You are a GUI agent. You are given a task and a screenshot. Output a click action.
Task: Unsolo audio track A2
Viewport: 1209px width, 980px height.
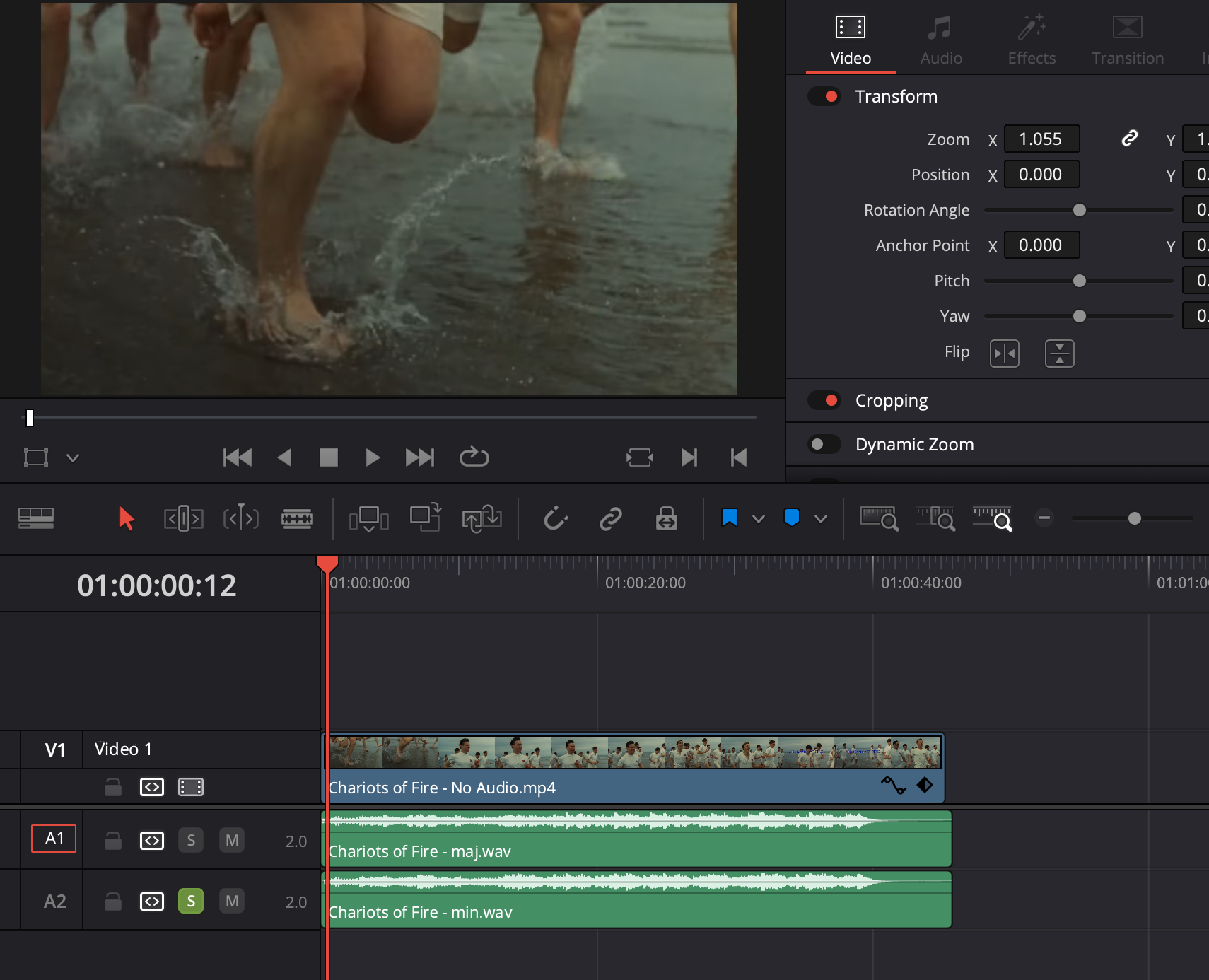coord(191,901)
